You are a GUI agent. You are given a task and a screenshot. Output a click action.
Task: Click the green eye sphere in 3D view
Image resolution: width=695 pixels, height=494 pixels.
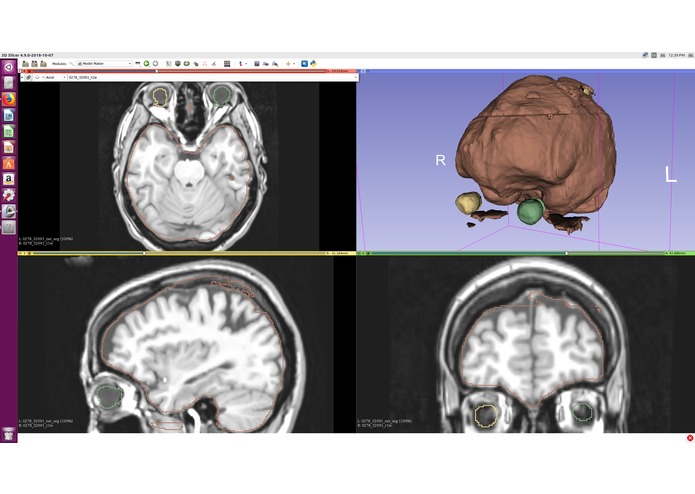point(531,211)
